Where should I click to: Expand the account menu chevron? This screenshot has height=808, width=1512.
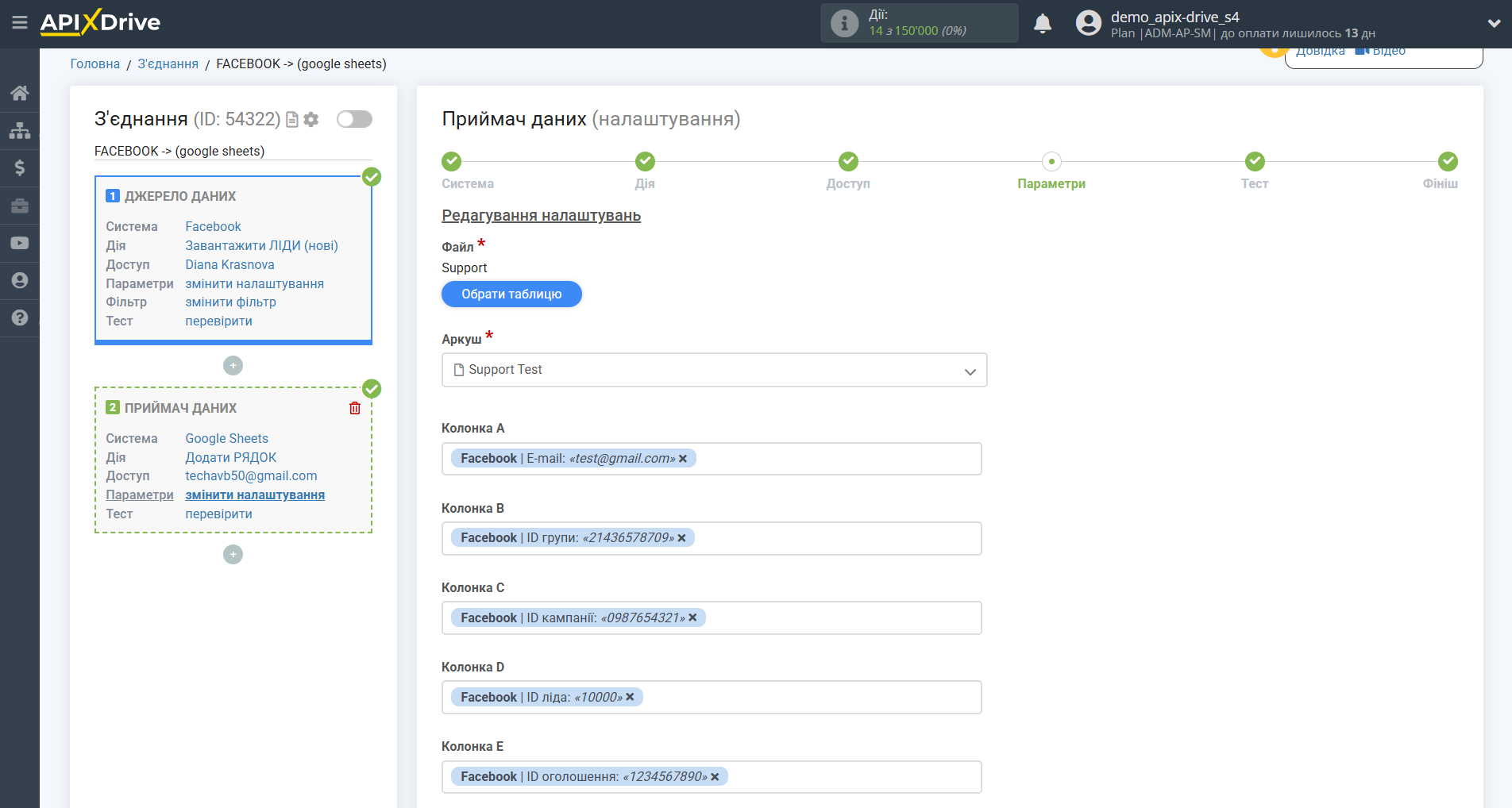tap(1494, 24)
